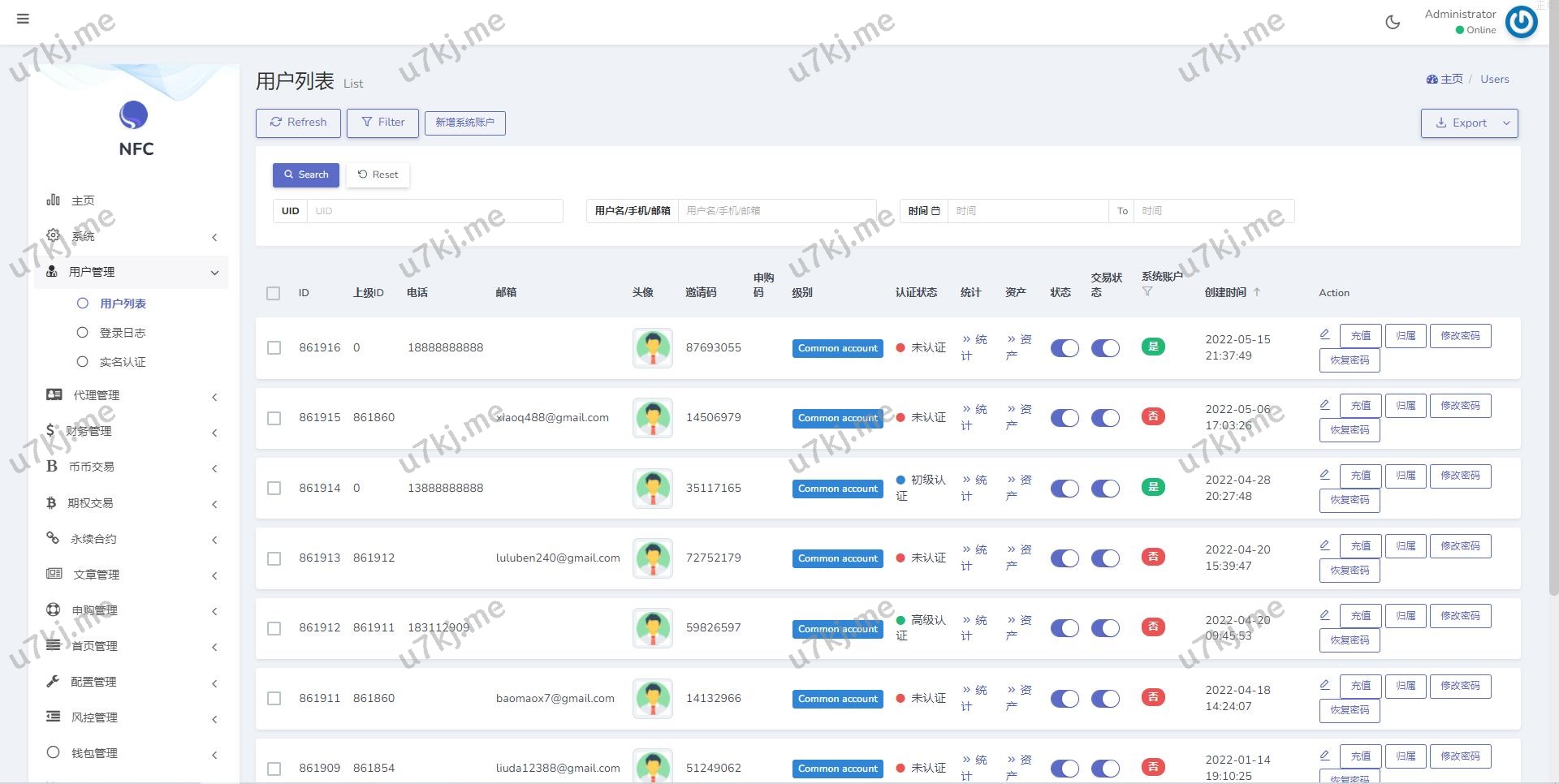Image resolution: width=1559 pixels, height=784 pixels.
Task: Open the Export dropdown arrow
Action: pos(1506,123)
